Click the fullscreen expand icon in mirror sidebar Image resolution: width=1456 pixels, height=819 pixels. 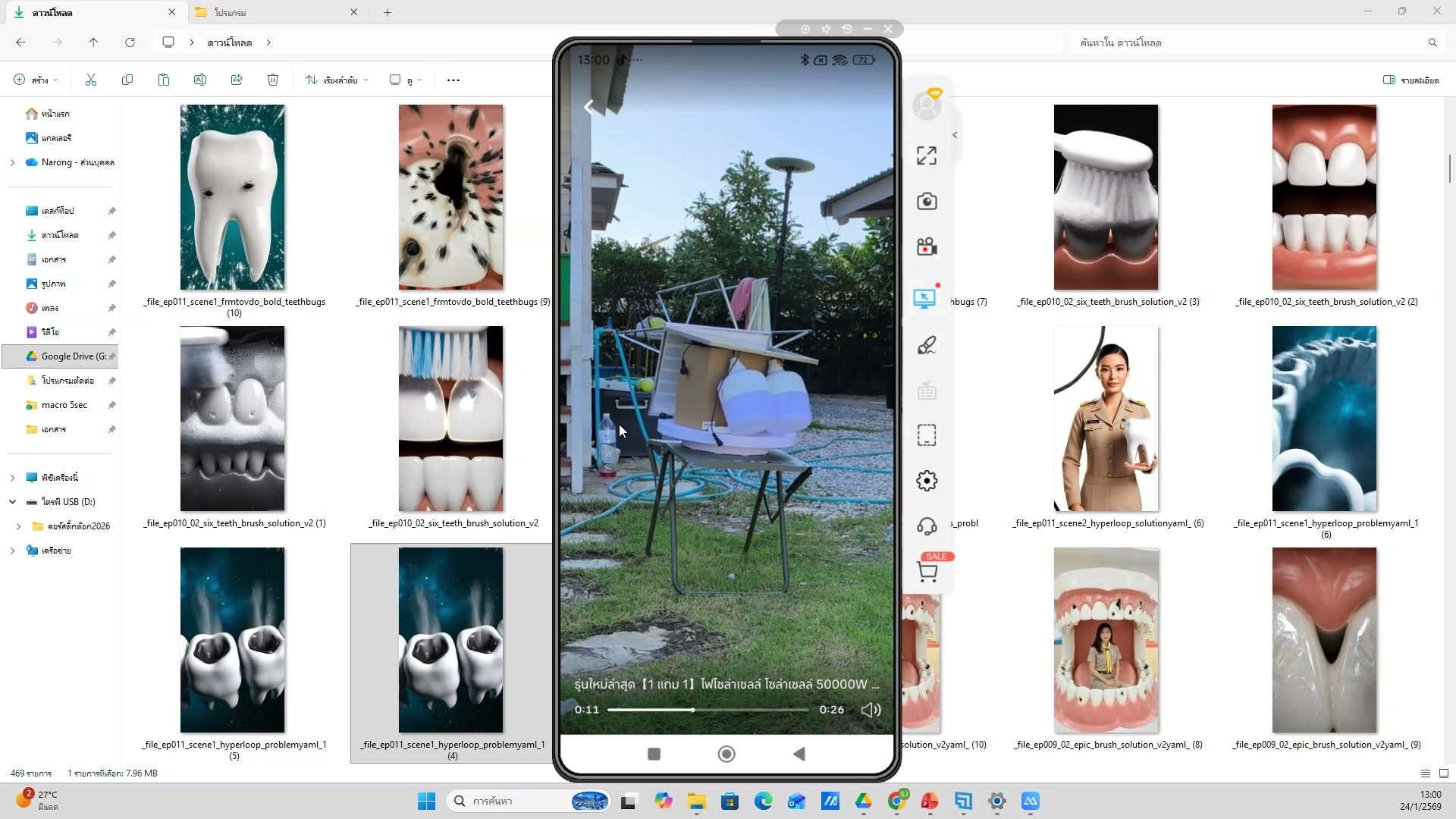click(x=926, y=155)
